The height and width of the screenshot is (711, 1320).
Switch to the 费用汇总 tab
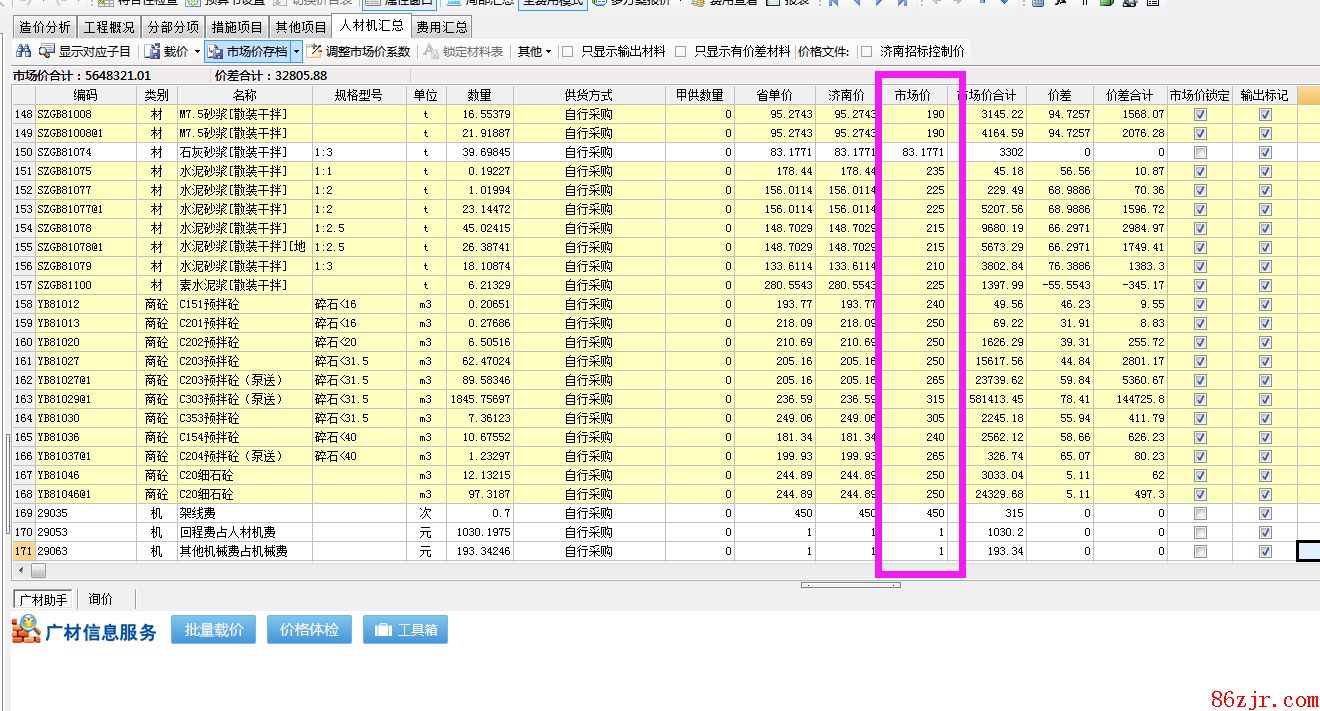[441, 27]
